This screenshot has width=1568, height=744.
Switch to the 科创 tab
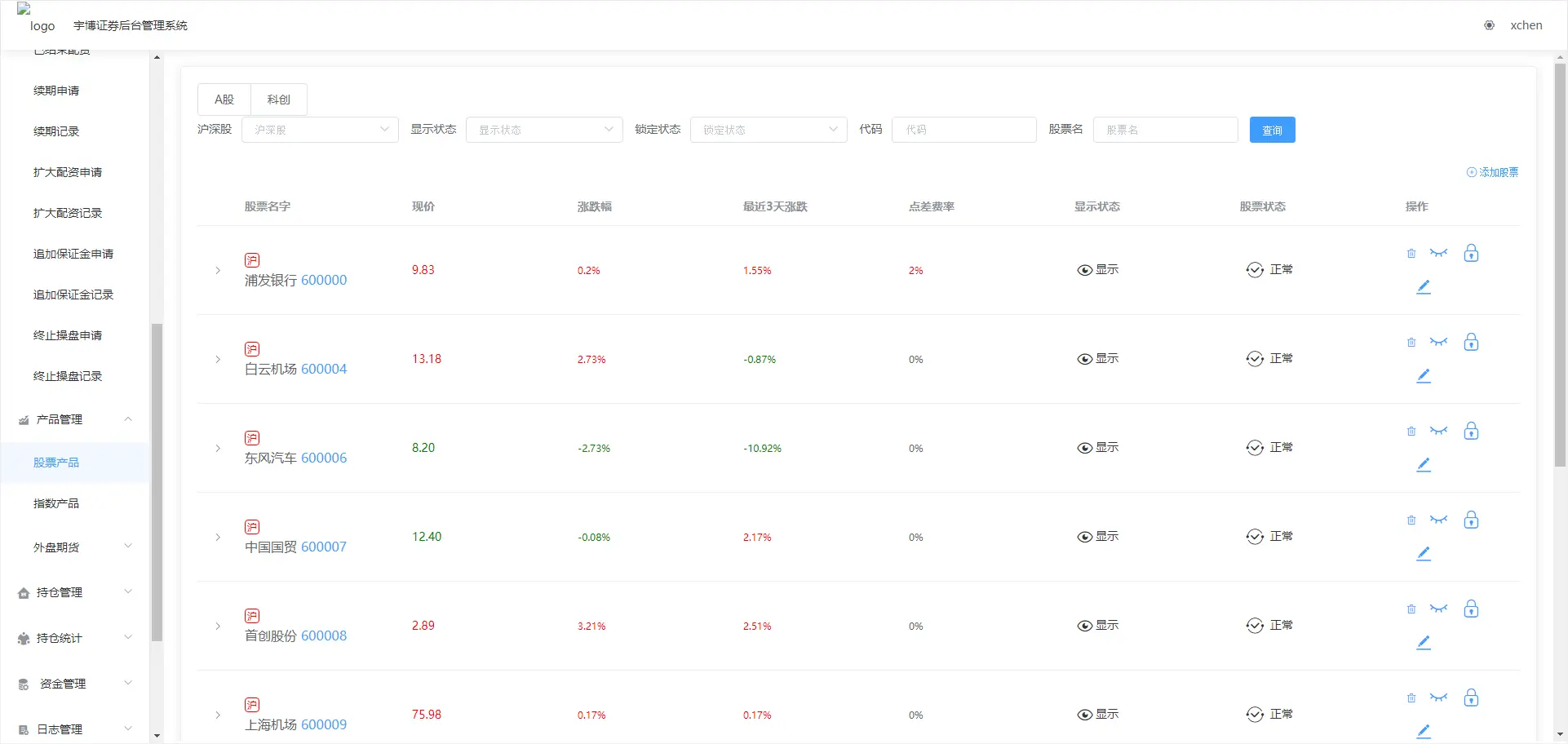(278, 100)
